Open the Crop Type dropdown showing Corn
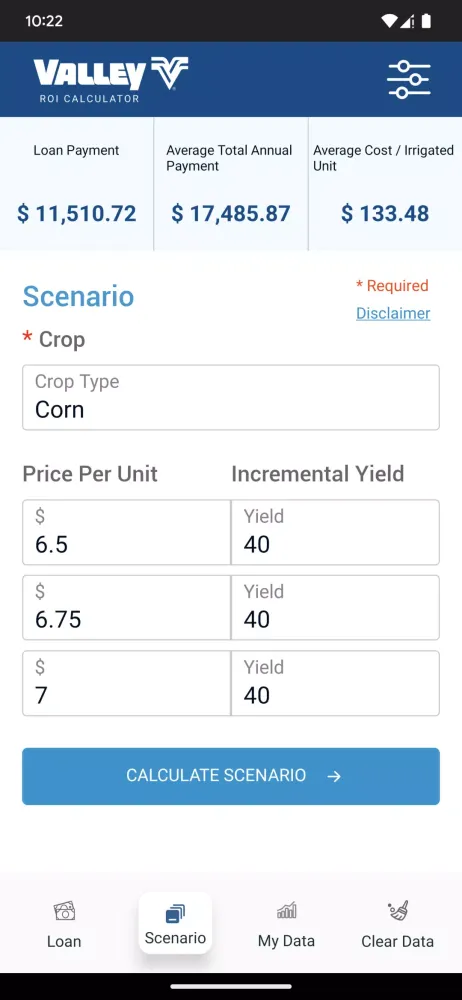This screenshot has width=462, height=1000. click(x=231, y=397)
